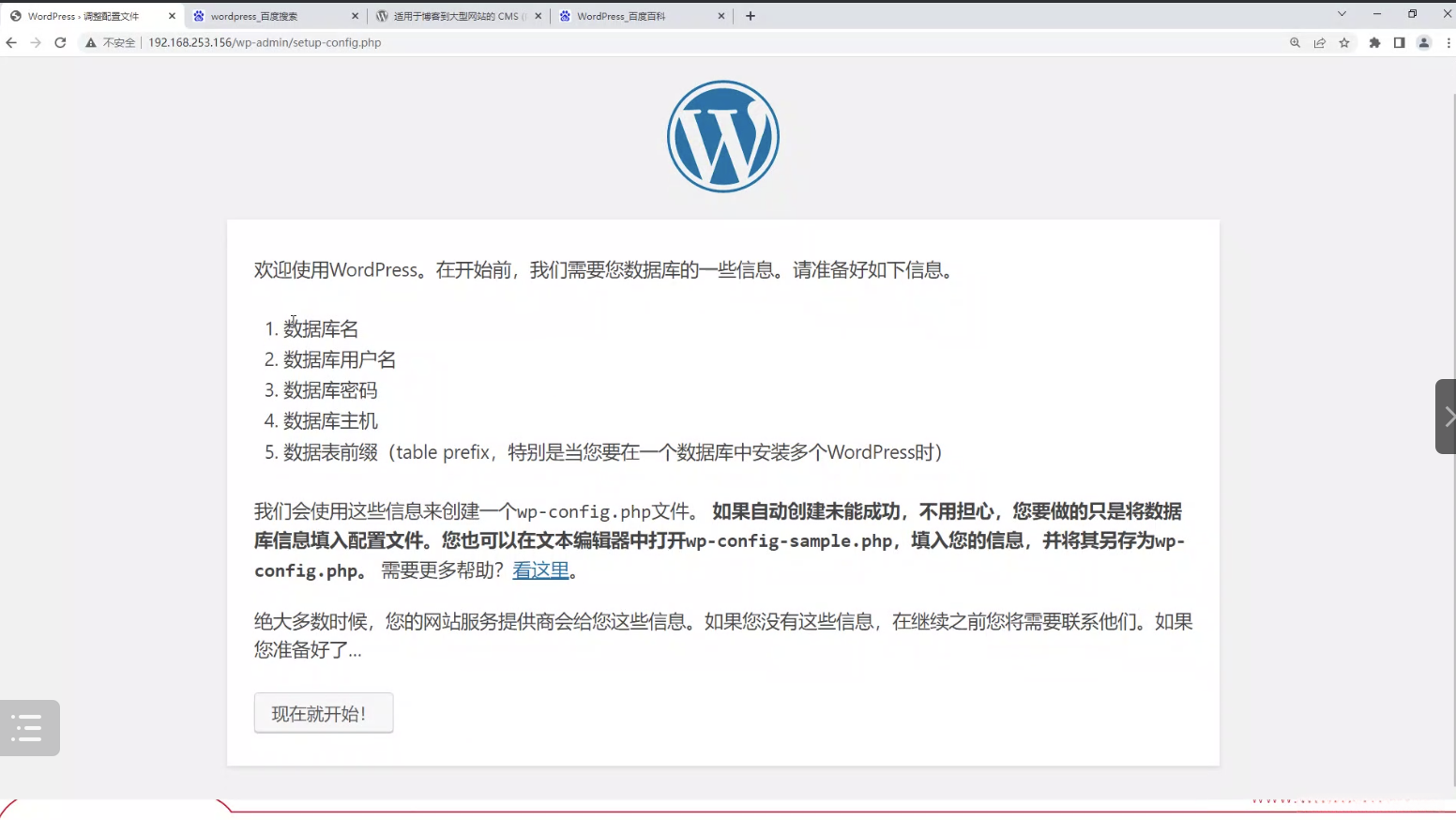Viewport: 1456px width, 820px height.
Task: Open the zoom magnifier in the address bar
Action: tap(1295, 42)
